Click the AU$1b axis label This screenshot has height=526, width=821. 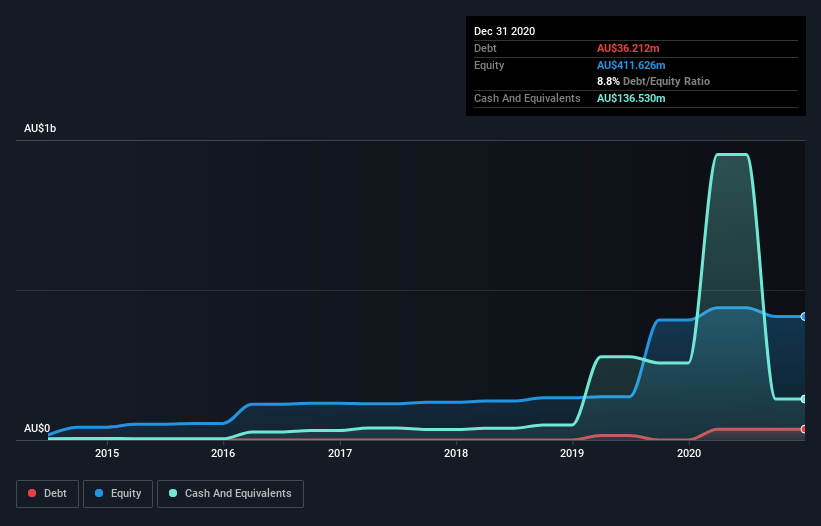point(40,128)
